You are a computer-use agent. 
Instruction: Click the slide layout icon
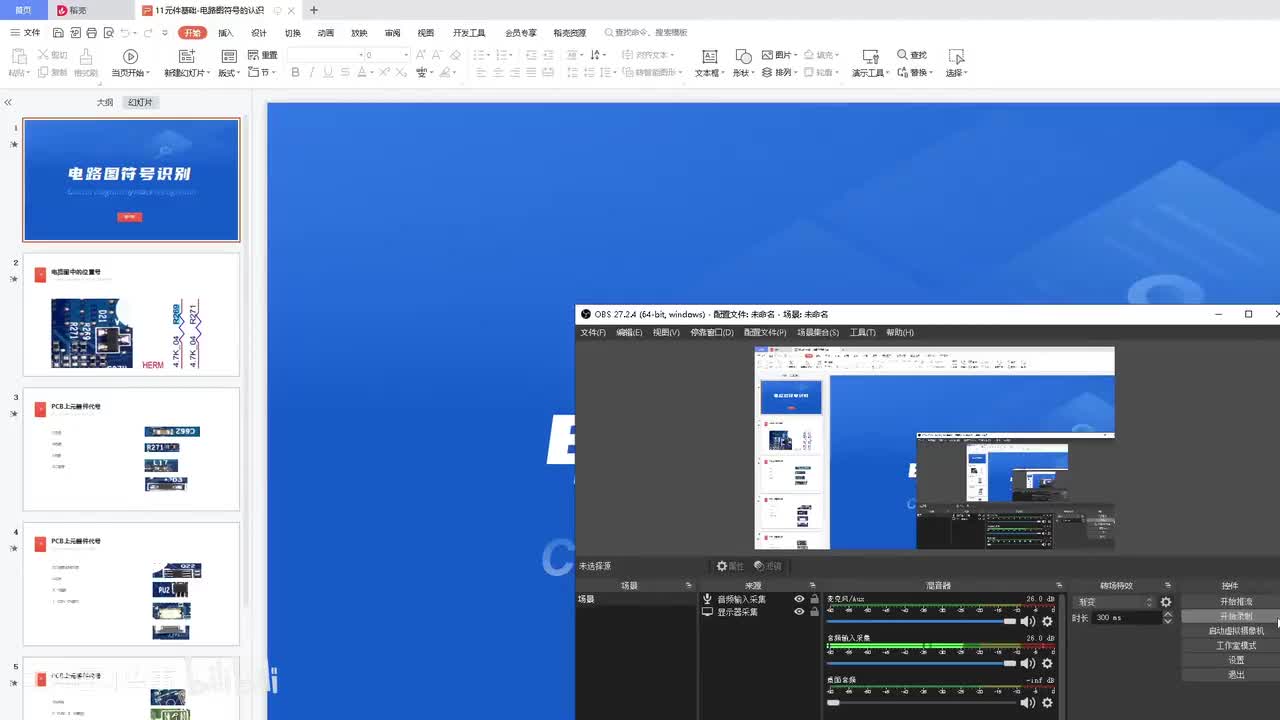coord(229,56)
